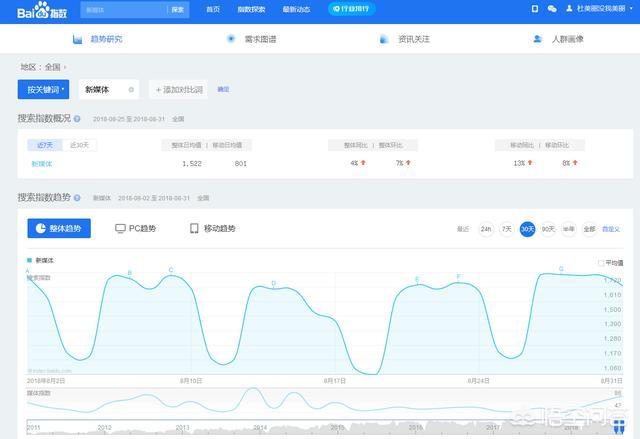The image size is (640, 439).
Task: Click the 新媒体 keyword input box
Action: pos(109,89)
